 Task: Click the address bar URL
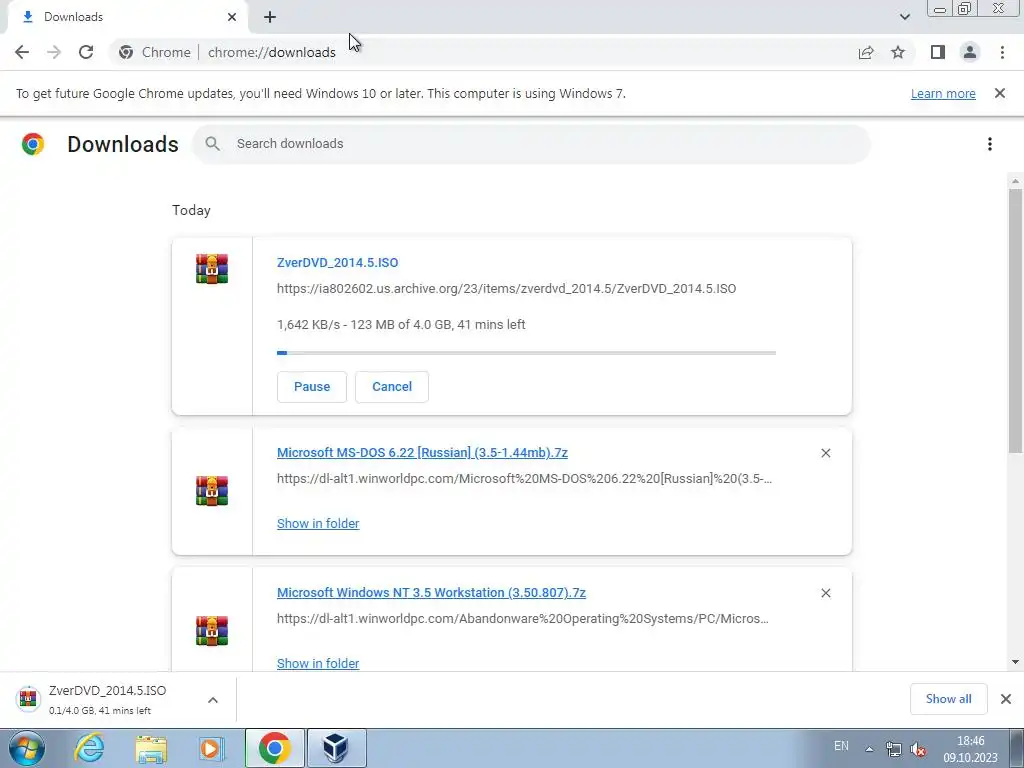coord(272,52)
